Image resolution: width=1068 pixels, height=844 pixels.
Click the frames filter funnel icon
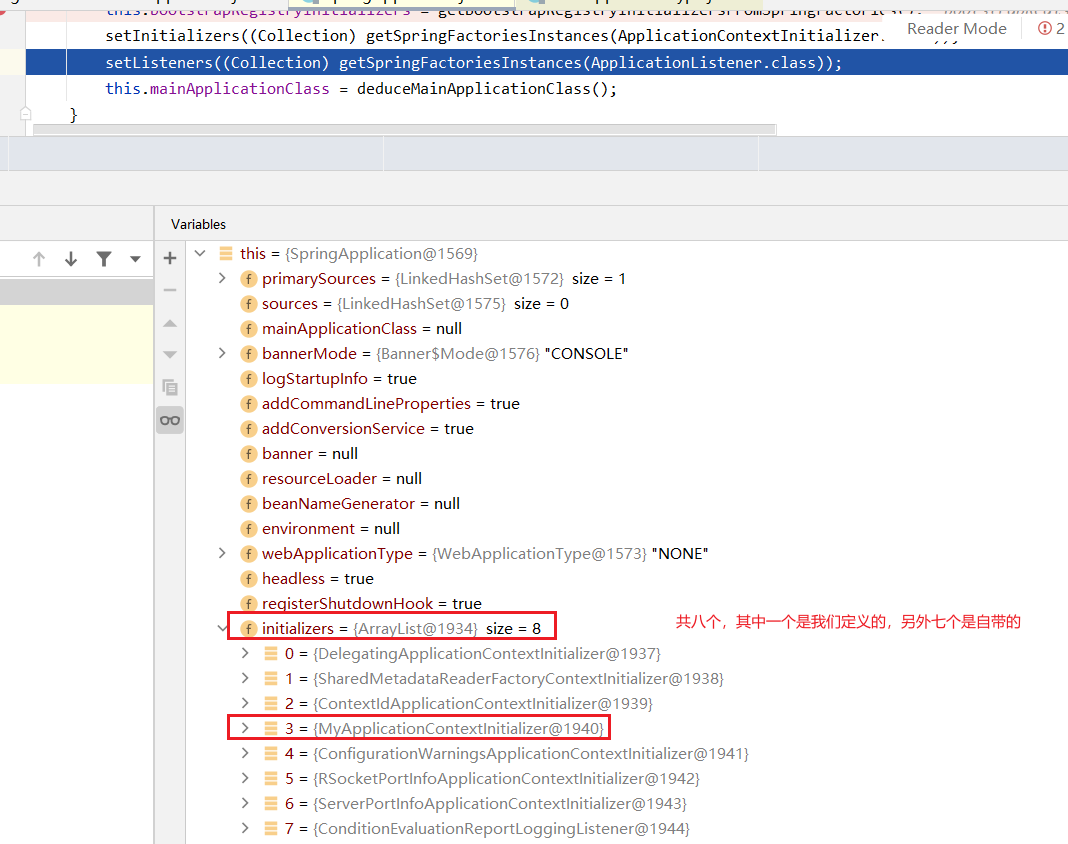click(104, 259)
